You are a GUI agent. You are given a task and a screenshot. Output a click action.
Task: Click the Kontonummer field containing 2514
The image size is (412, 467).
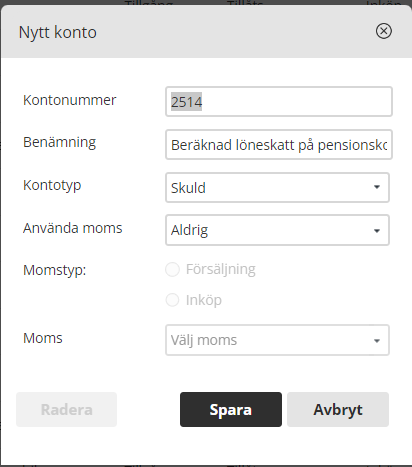pyautogui.click(x=279, y=102)
